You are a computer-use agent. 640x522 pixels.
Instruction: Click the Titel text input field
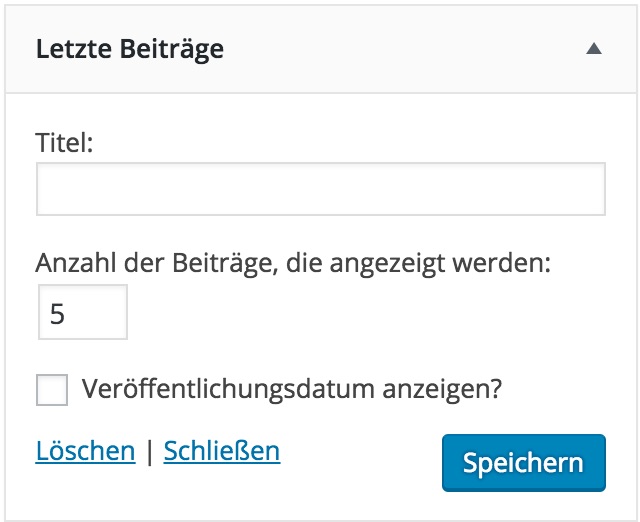pyautogui.click(x=320, y=190)
